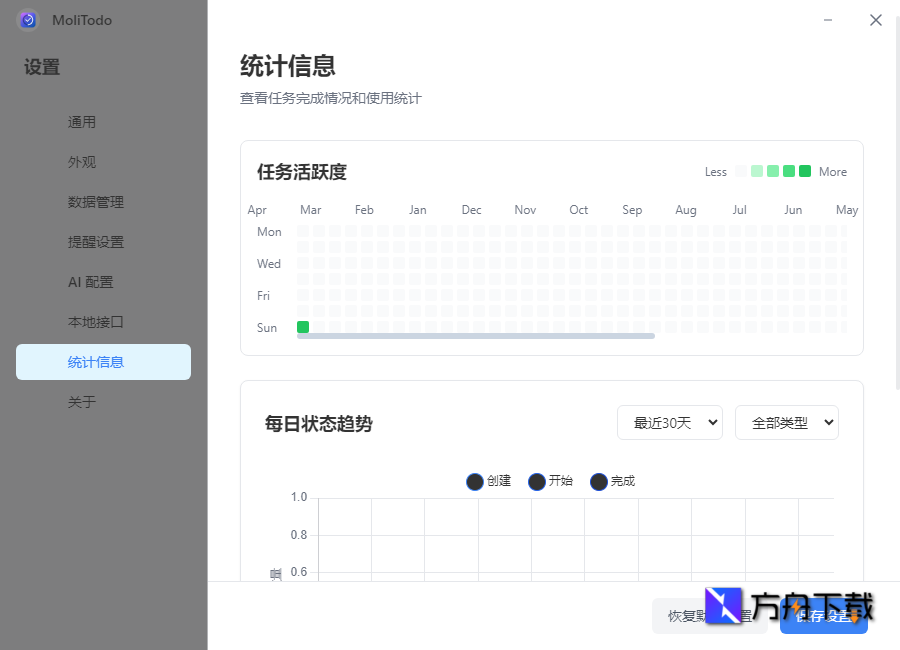Open the 数据管理 settings section

[103, 201]
